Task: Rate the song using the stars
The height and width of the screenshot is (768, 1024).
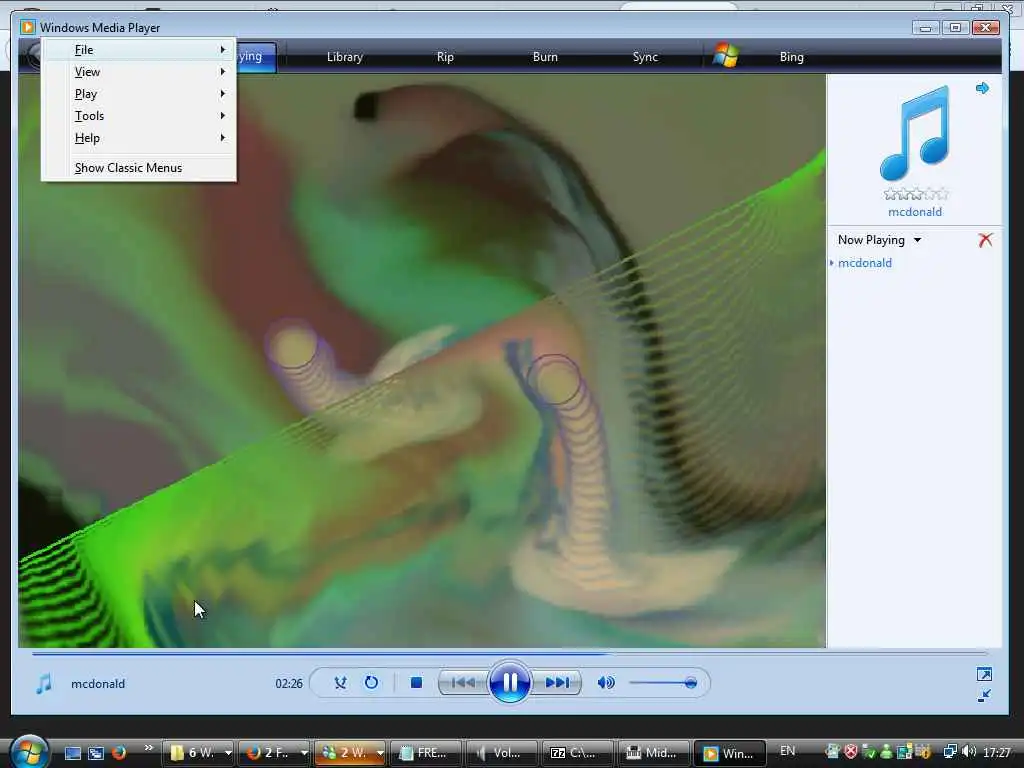Action: click(x=916, y=194)
